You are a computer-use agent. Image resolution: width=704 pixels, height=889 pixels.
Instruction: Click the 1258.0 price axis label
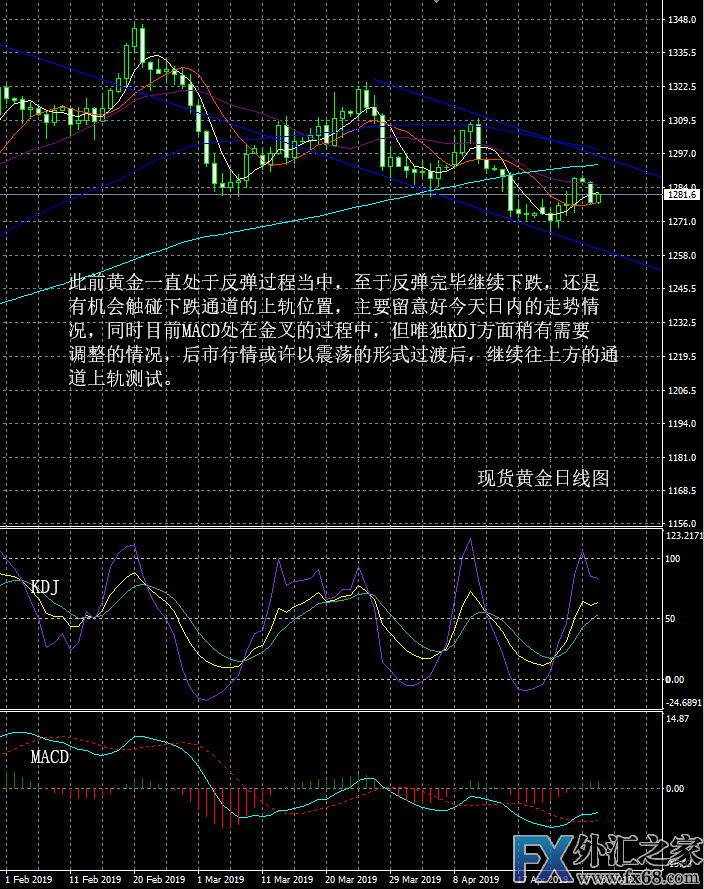tap(682, 255)
